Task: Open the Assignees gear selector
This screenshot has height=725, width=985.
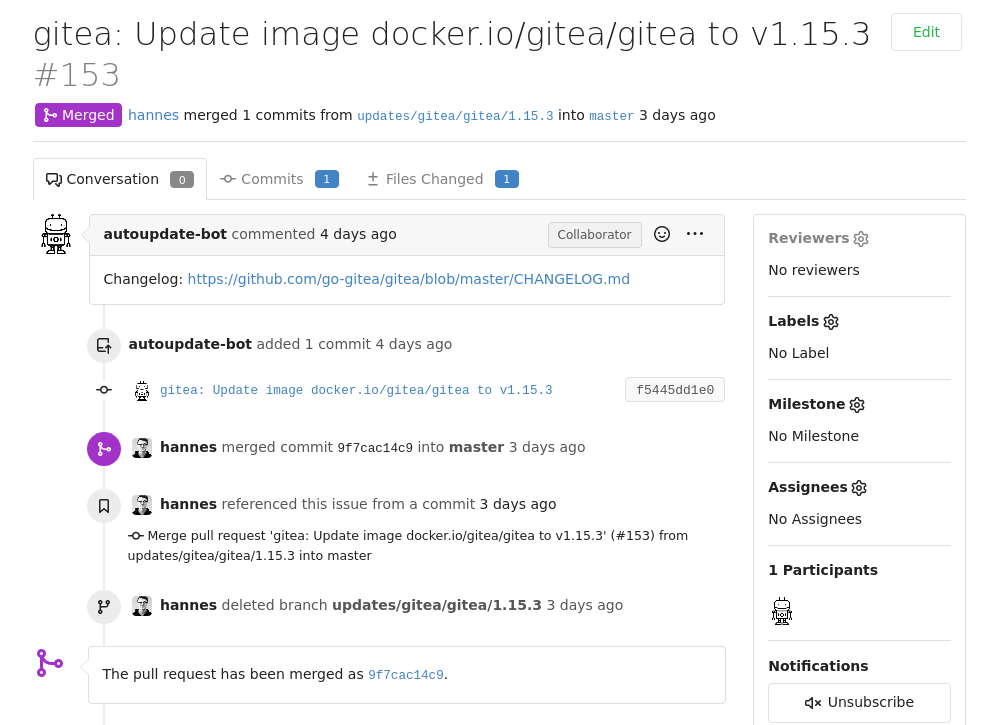Action: (x=859, y=488)
